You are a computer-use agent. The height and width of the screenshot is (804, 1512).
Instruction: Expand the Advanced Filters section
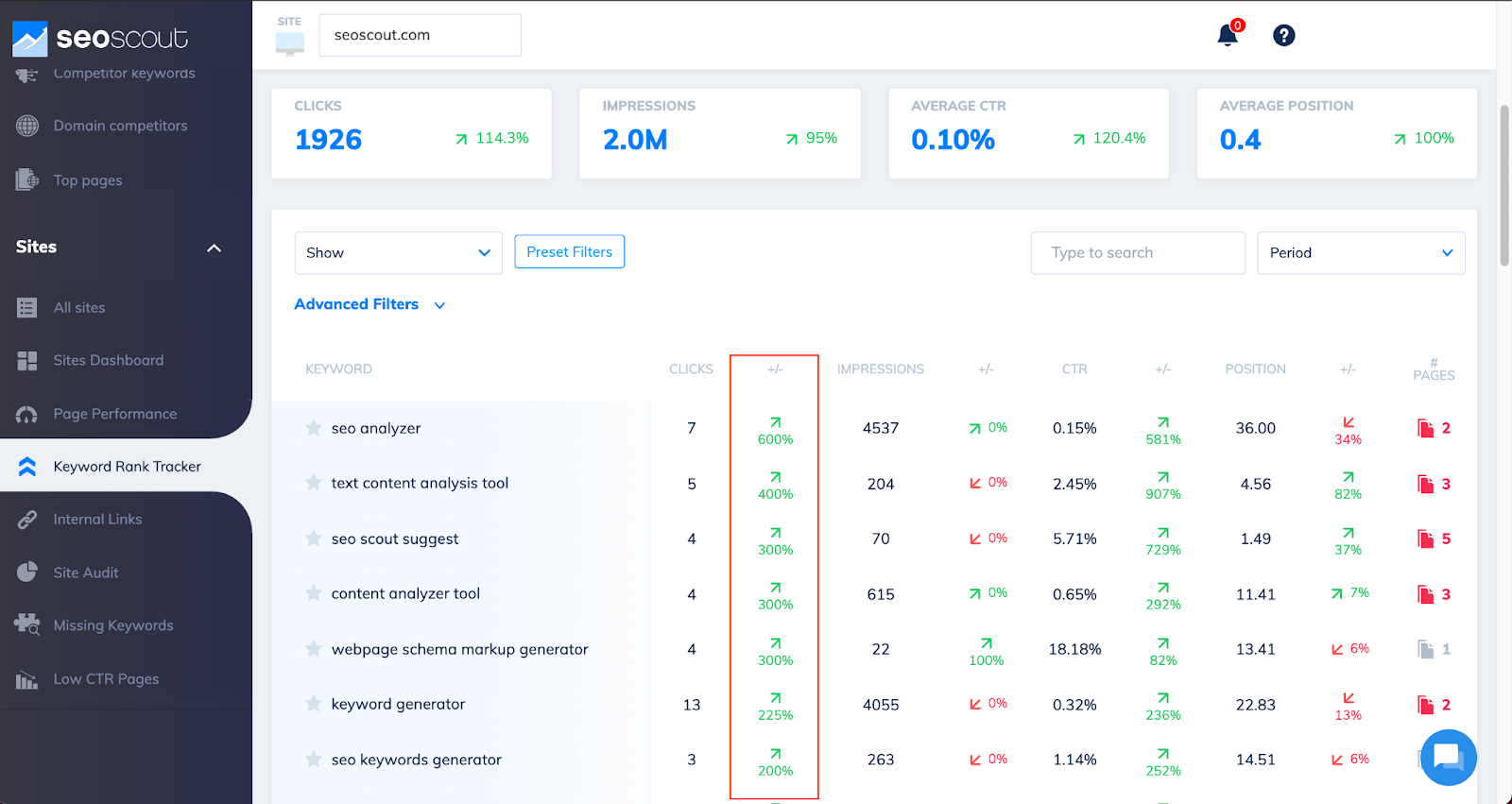click(x=369, y=304)
